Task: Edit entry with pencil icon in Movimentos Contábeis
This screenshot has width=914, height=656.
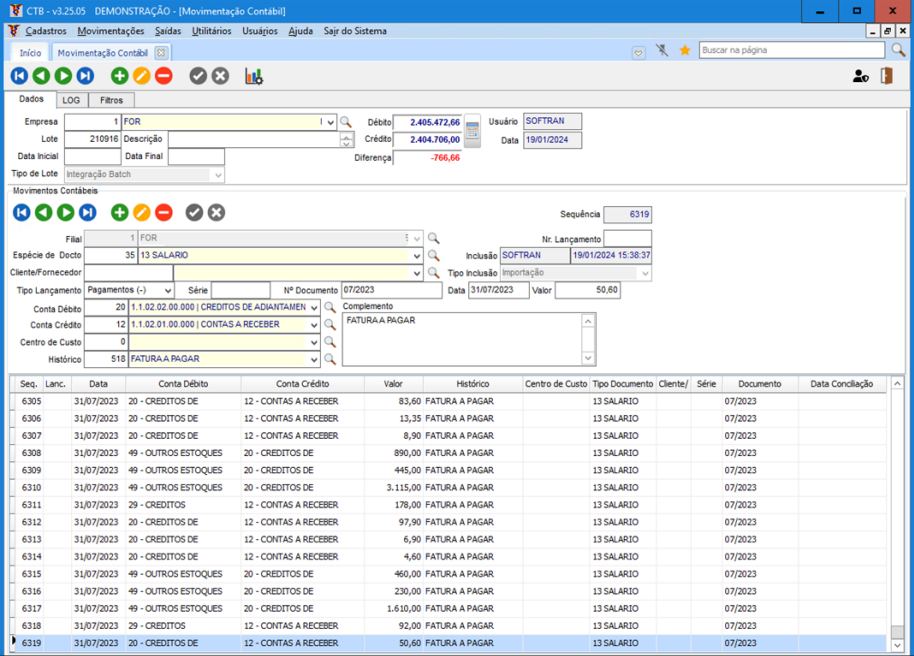Action: (x=142, y=212)
